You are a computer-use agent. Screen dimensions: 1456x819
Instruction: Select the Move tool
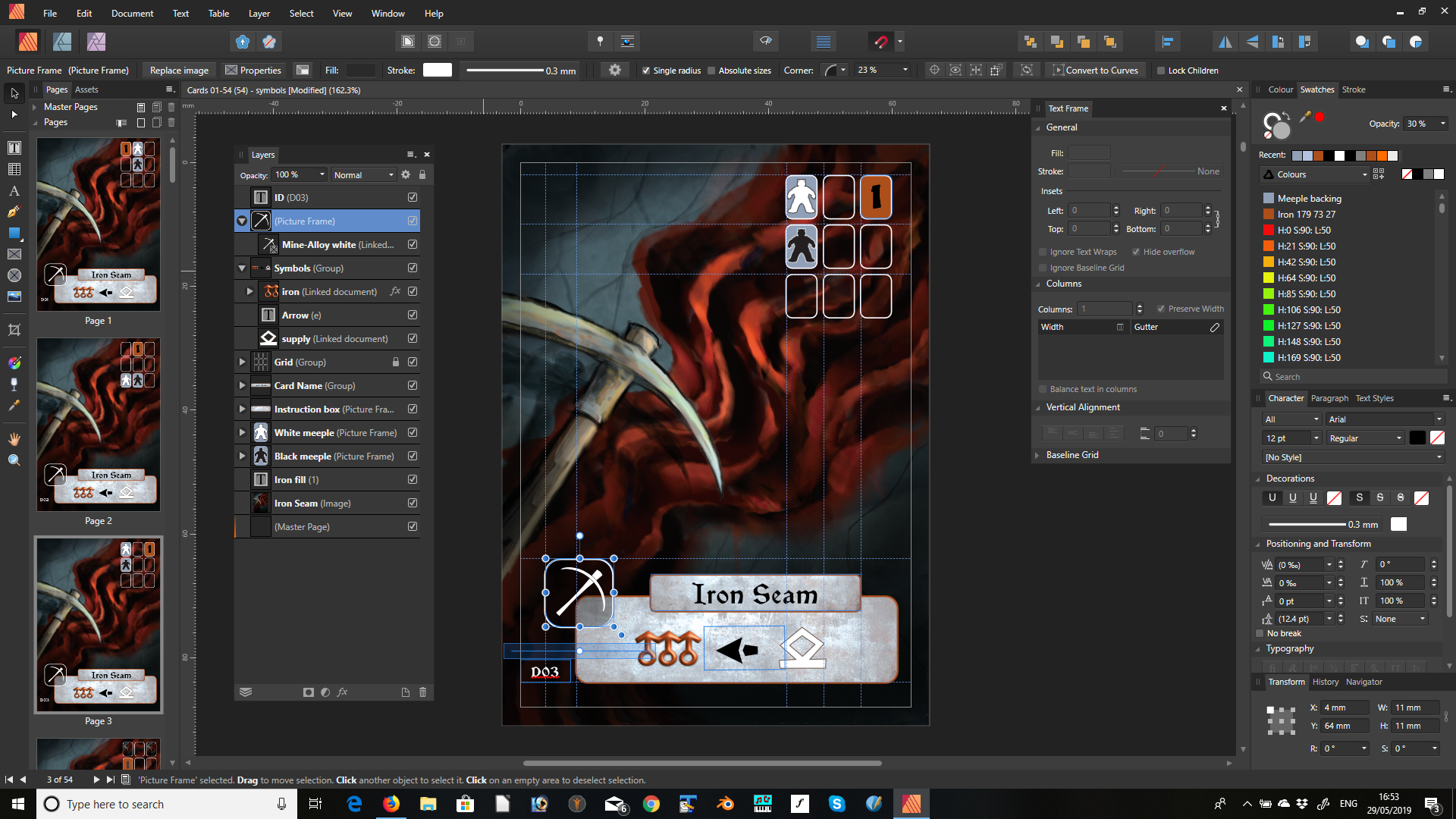click(x=14, y=93)
